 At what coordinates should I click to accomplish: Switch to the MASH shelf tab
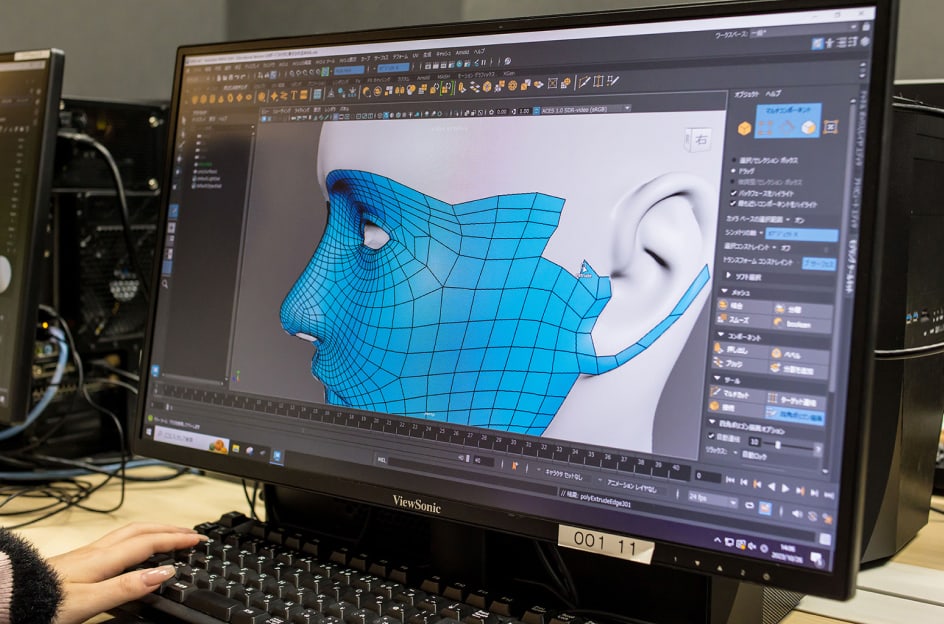(443, 76)
